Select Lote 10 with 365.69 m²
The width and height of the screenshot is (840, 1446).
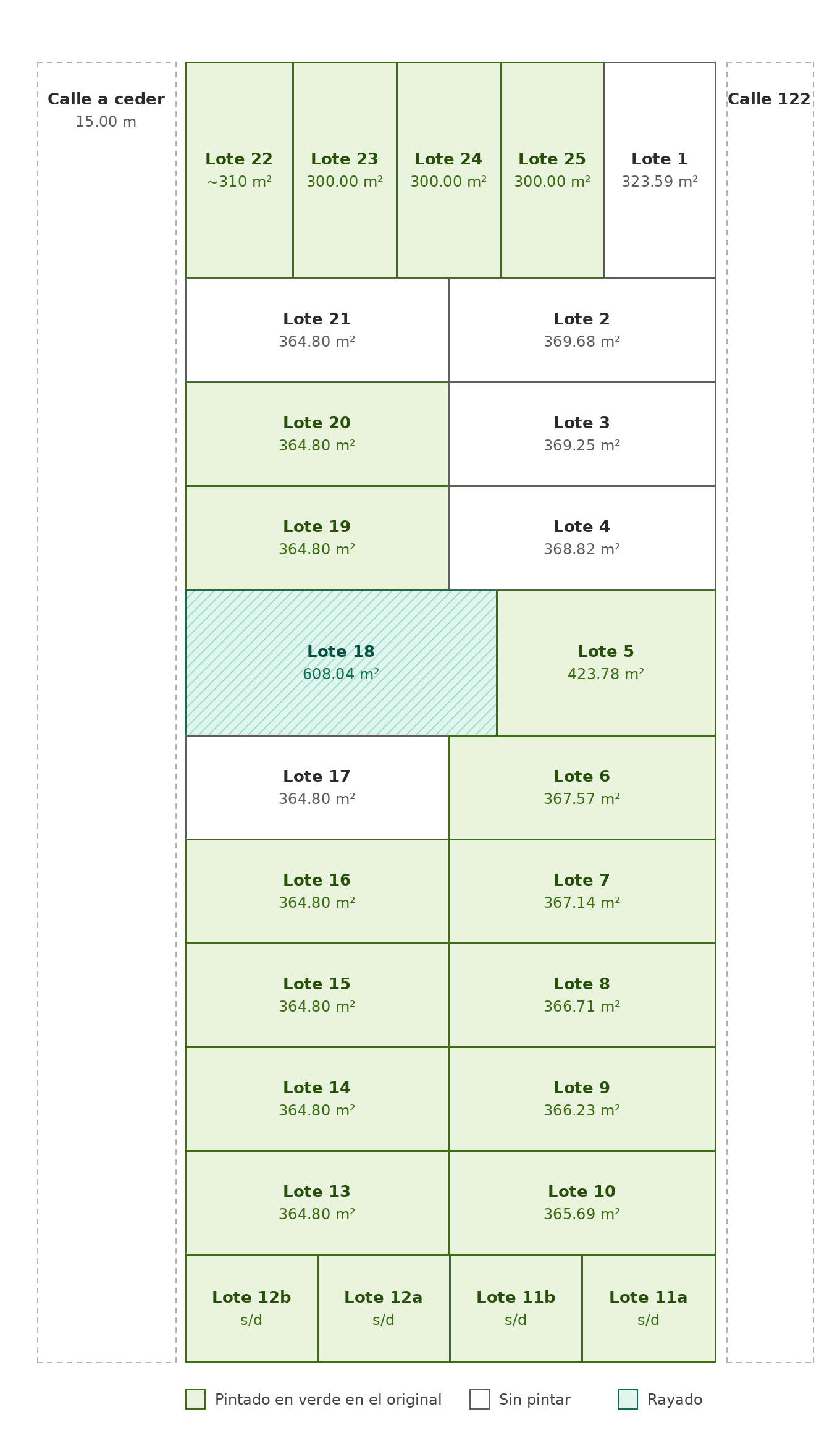click(582, 1203)
